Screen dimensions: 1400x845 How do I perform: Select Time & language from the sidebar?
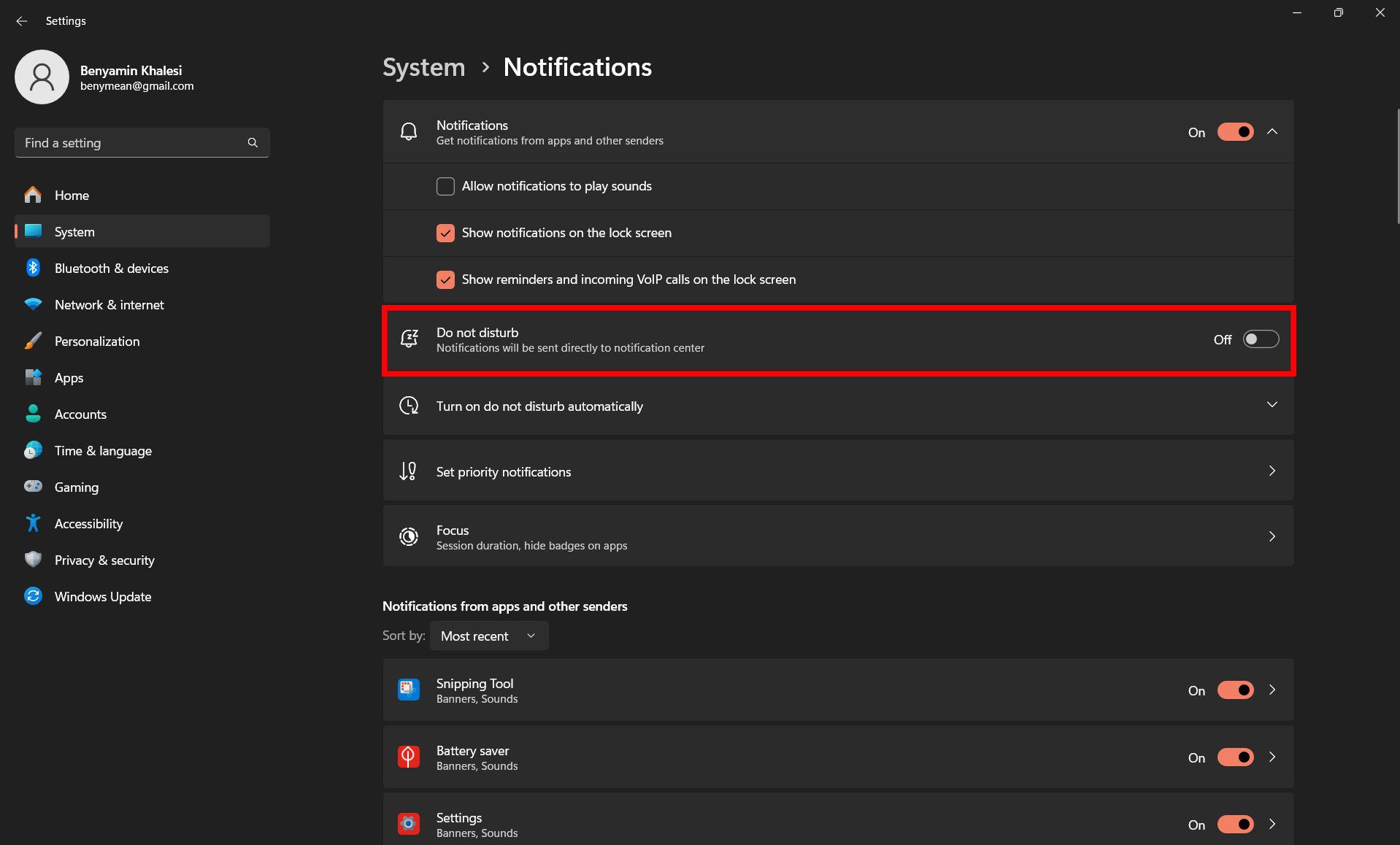(102, 450)
